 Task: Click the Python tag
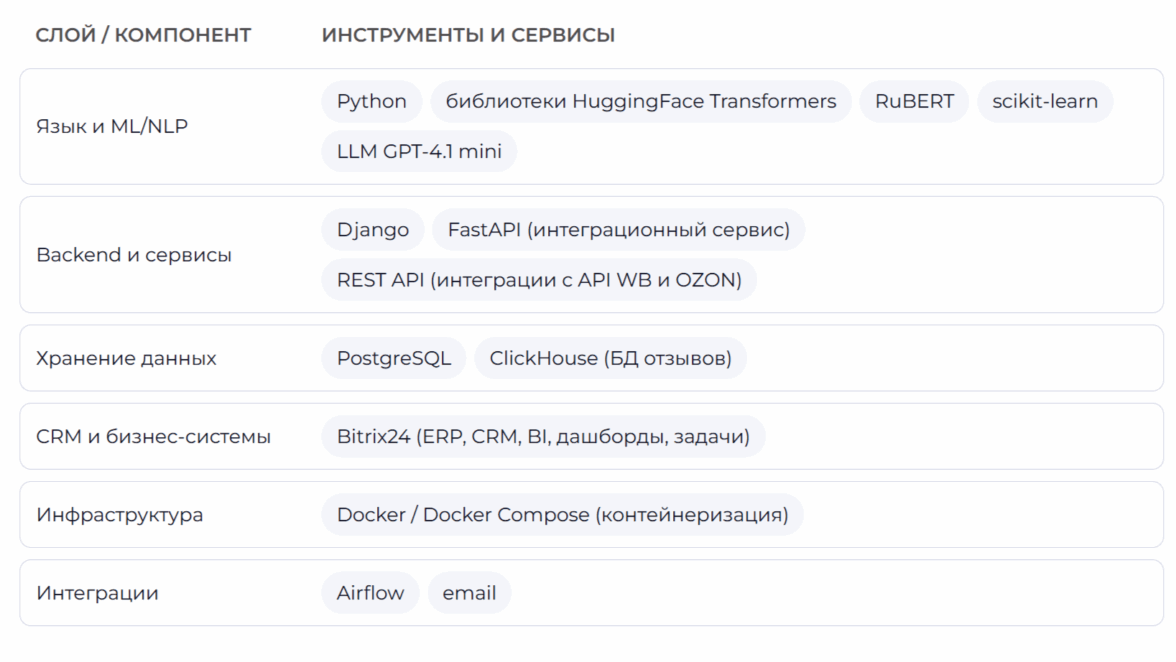[x=372, y=102]
